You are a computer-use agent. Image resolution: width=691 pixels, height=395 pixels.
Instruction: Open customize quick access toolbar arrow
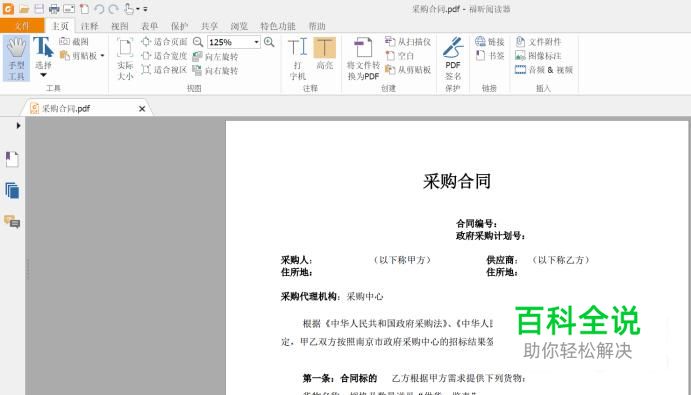tap(145, 9)
